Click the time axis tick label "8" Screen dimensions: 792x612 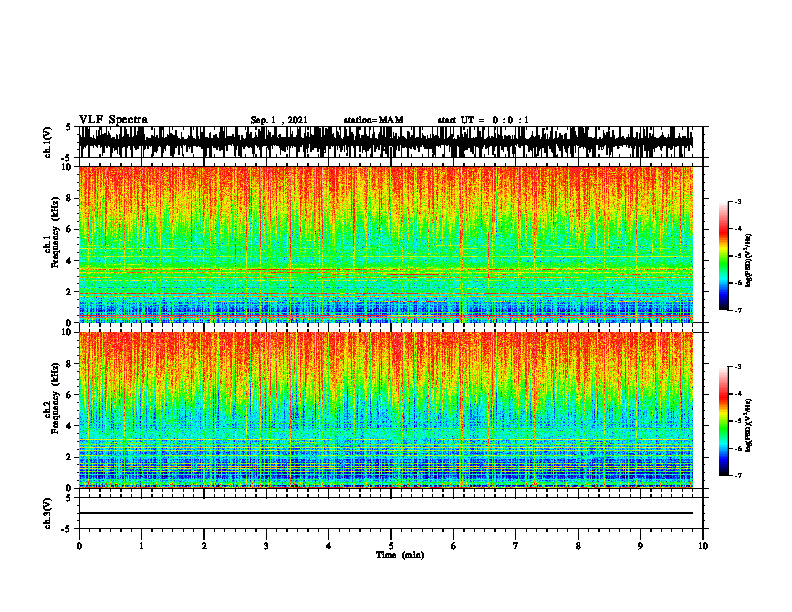[x=578, y=546]
